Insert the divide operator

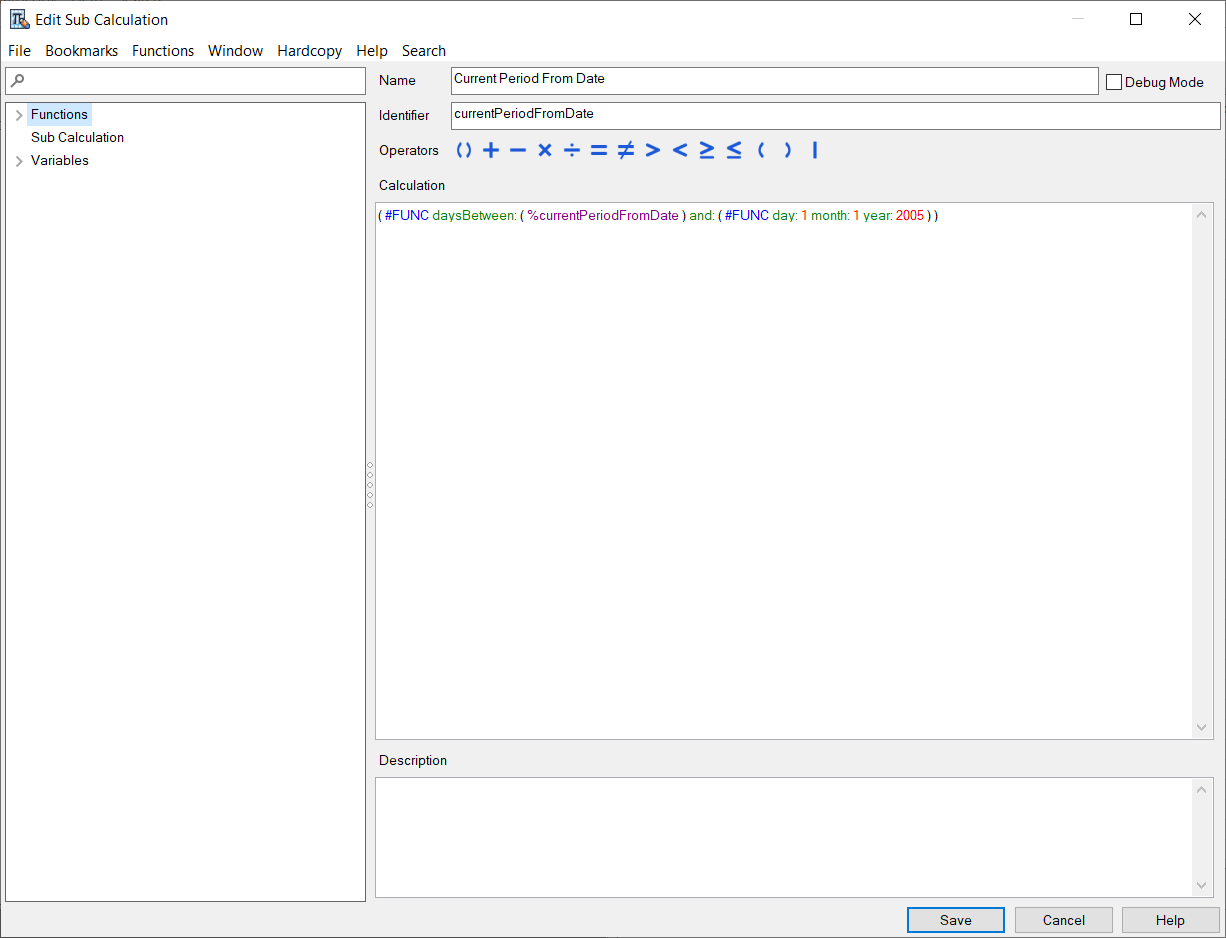pos(572,150)
